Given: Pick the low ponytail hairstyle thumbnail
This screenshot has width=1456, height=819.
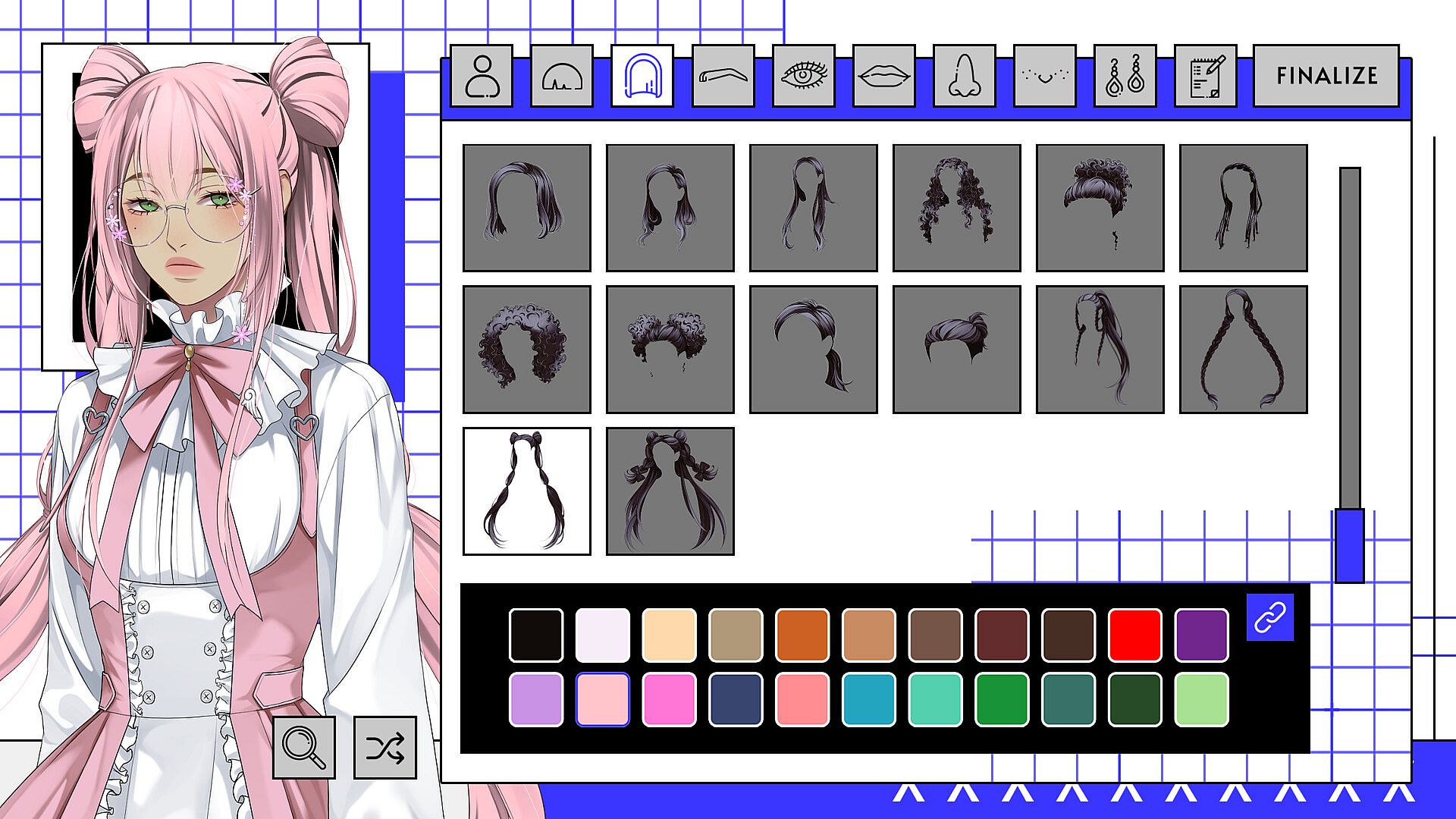Looking at the screenshot, I should point(813,350).
